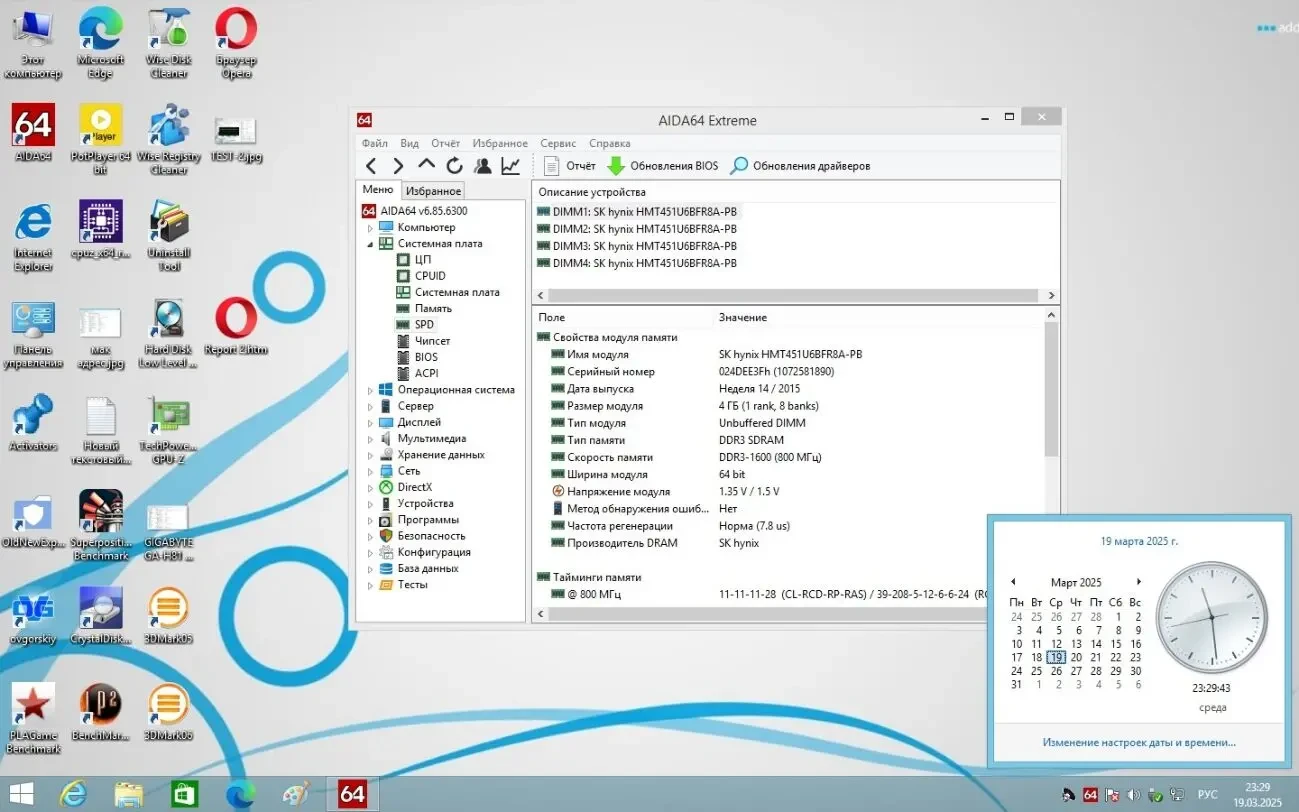Click the РУС language indicator

click(x=1208, y=795)
